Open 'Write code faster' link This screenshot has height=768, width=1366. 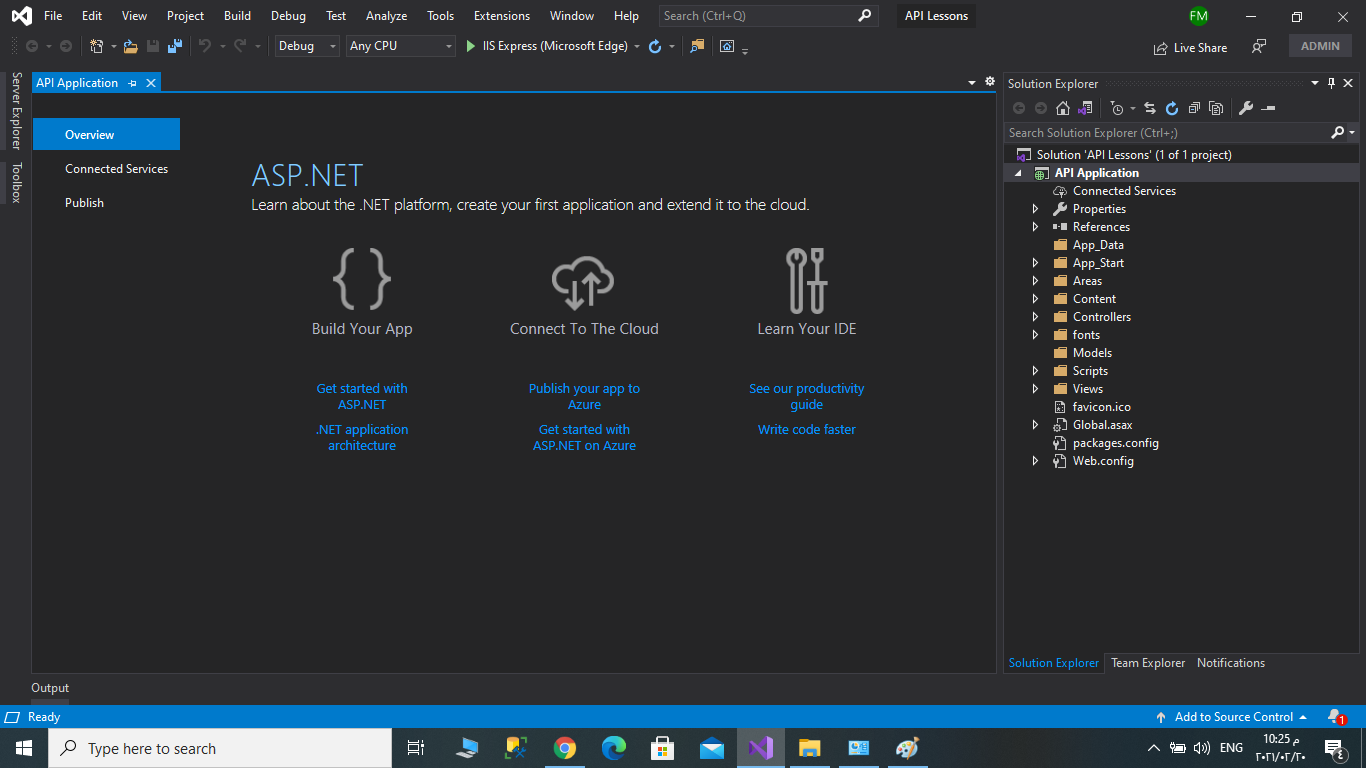(x=806, y=429)
